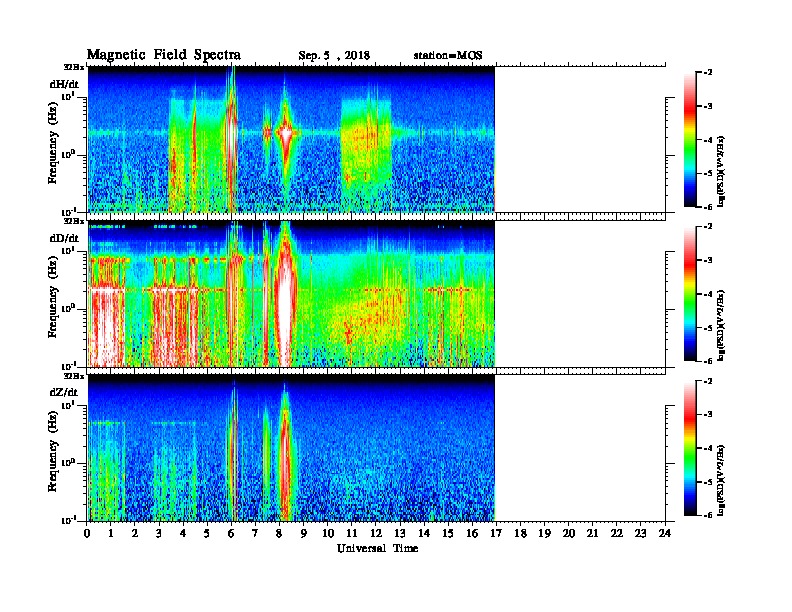Click the "32Hz" label above the dZ/dt panel
Screen dimensions: 792x612
pyautogui.click(x=74, y=376)
